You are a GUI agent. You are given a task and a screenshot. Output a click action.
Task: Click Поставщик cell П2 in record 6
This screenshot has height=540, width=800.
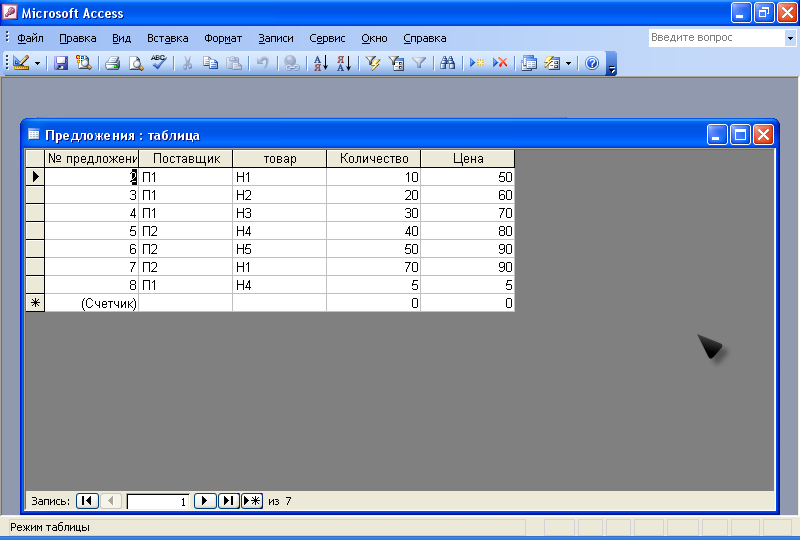[186, 249]
